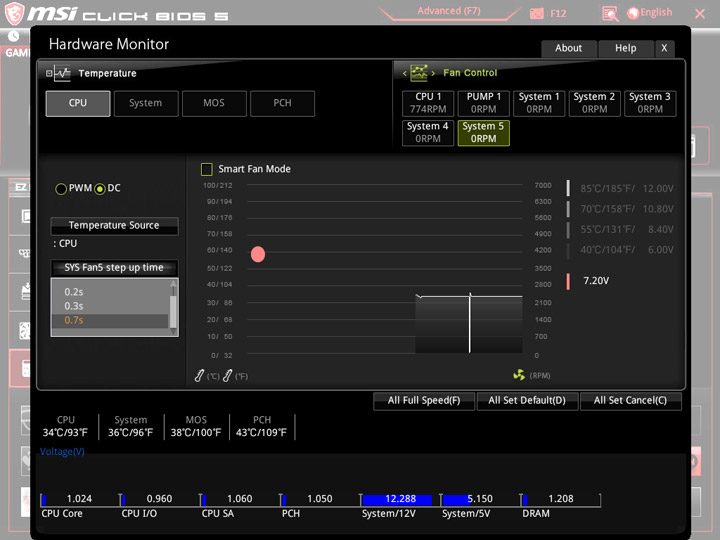Image resolution: width=720 pixels, height=540 pixels.
Task: Click the green fan RPM icon
Action: click(x=519, y=375)
